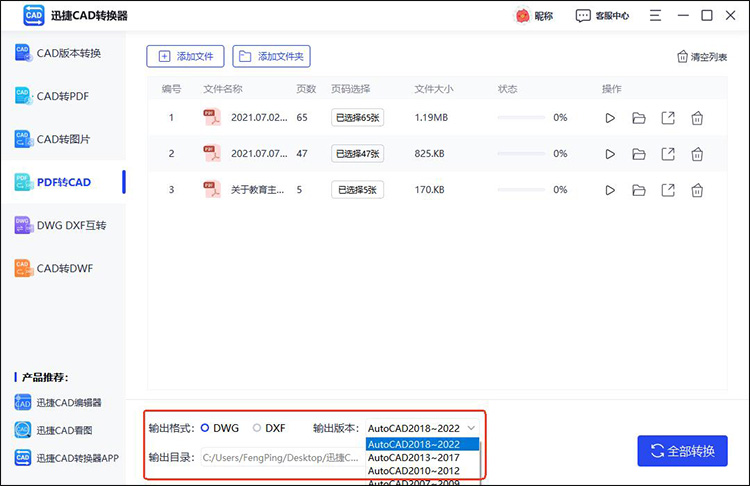The width and height of the screenshot is (750, 486).
Task: Open the 迅捷CAD编辑器 product recommendation
Action: (x=58, y=403)
